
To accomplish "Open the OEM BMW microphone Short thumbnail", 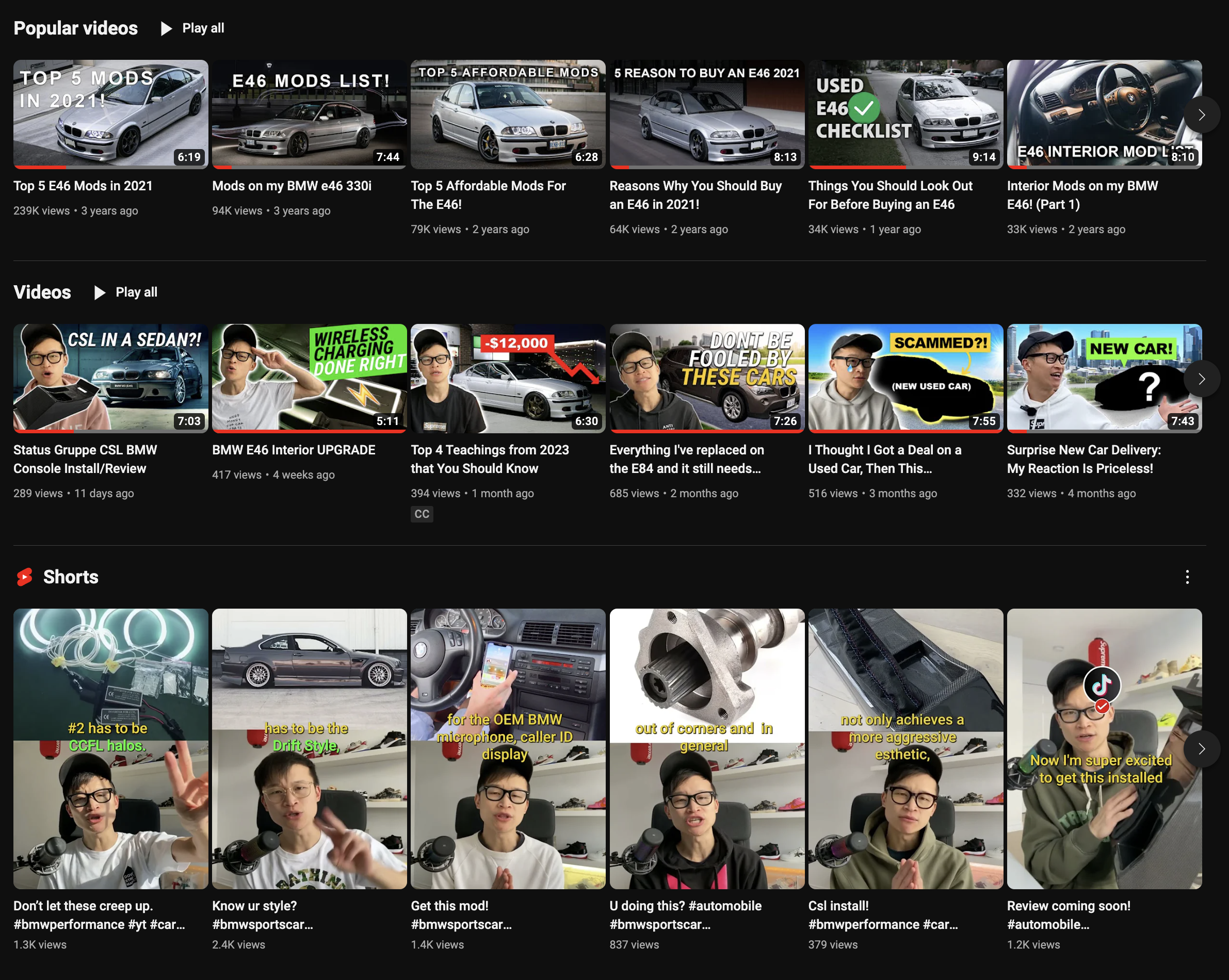I will pos(508,749).
